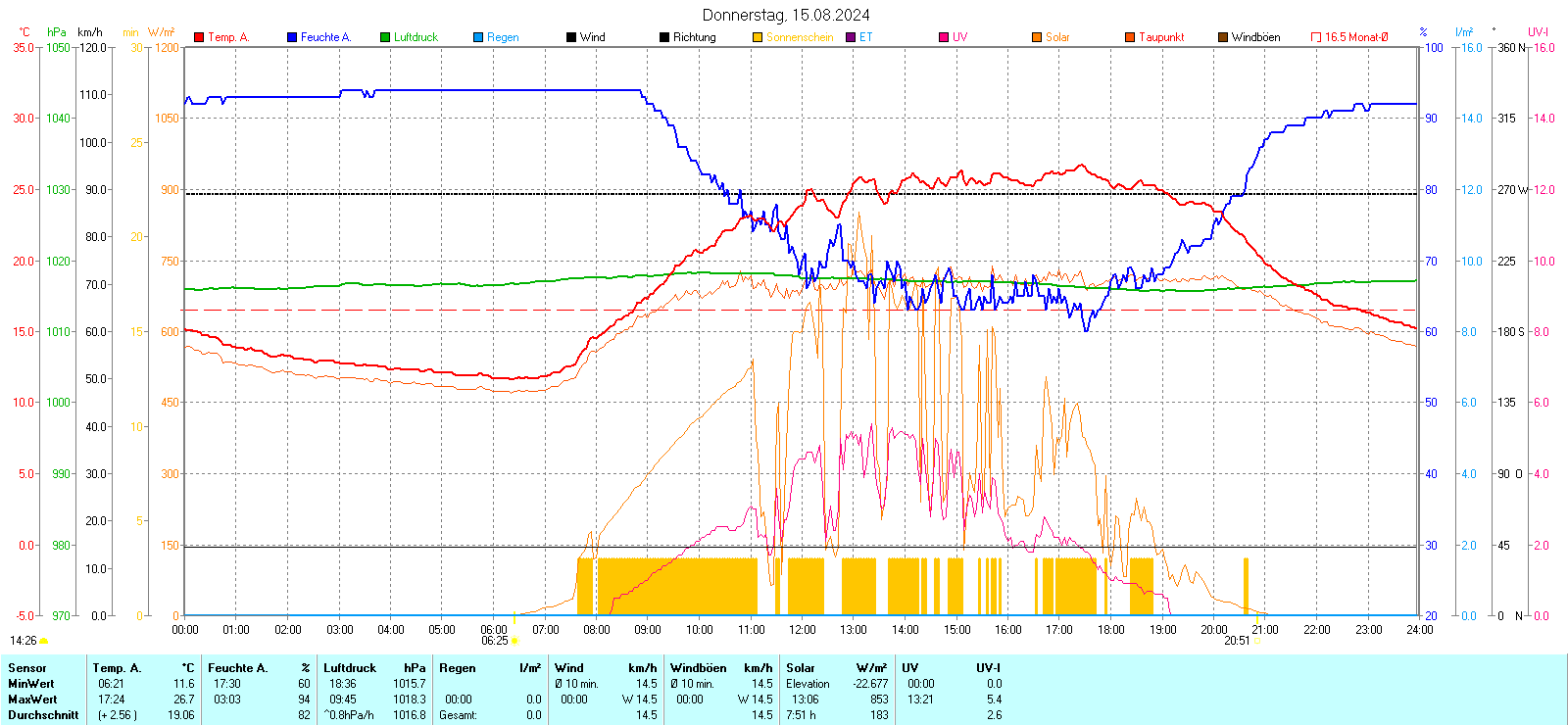Screen dimensions: 1568x725
Task: Click the Solar legend label
Action: click(1057, 37)
